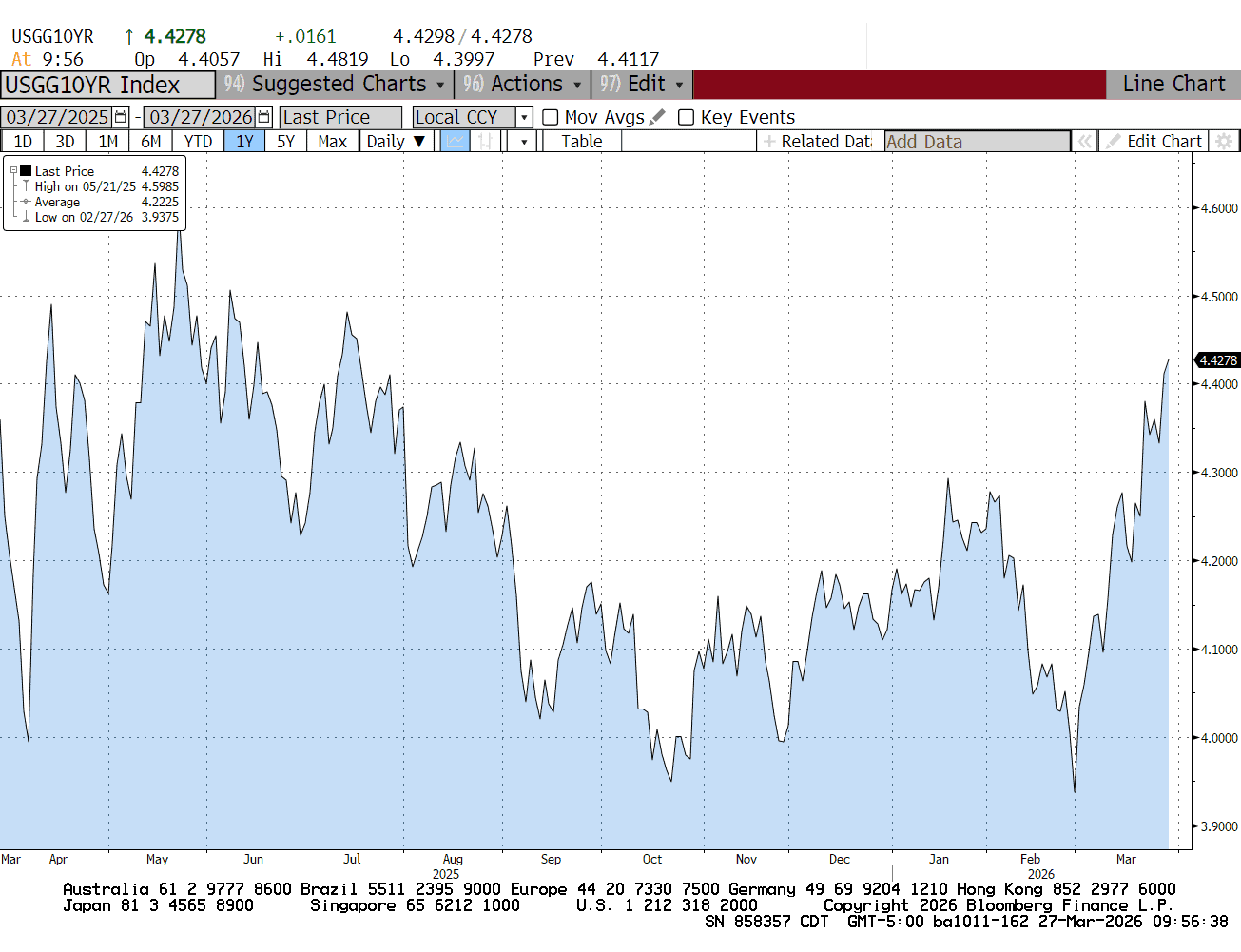Click the Edit Chart button

[1154, 142]
